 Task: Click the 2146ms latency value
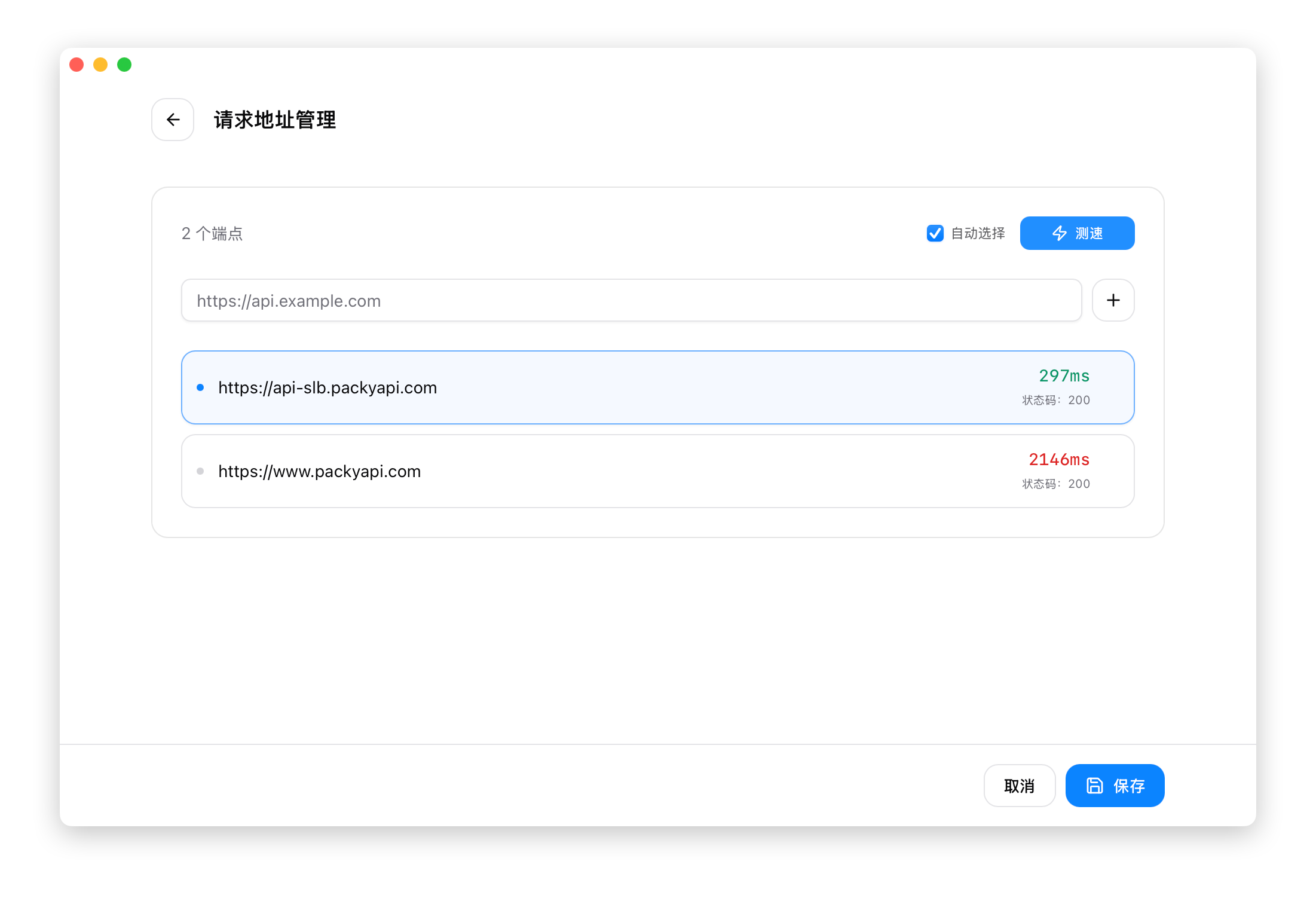point(1059,459)
